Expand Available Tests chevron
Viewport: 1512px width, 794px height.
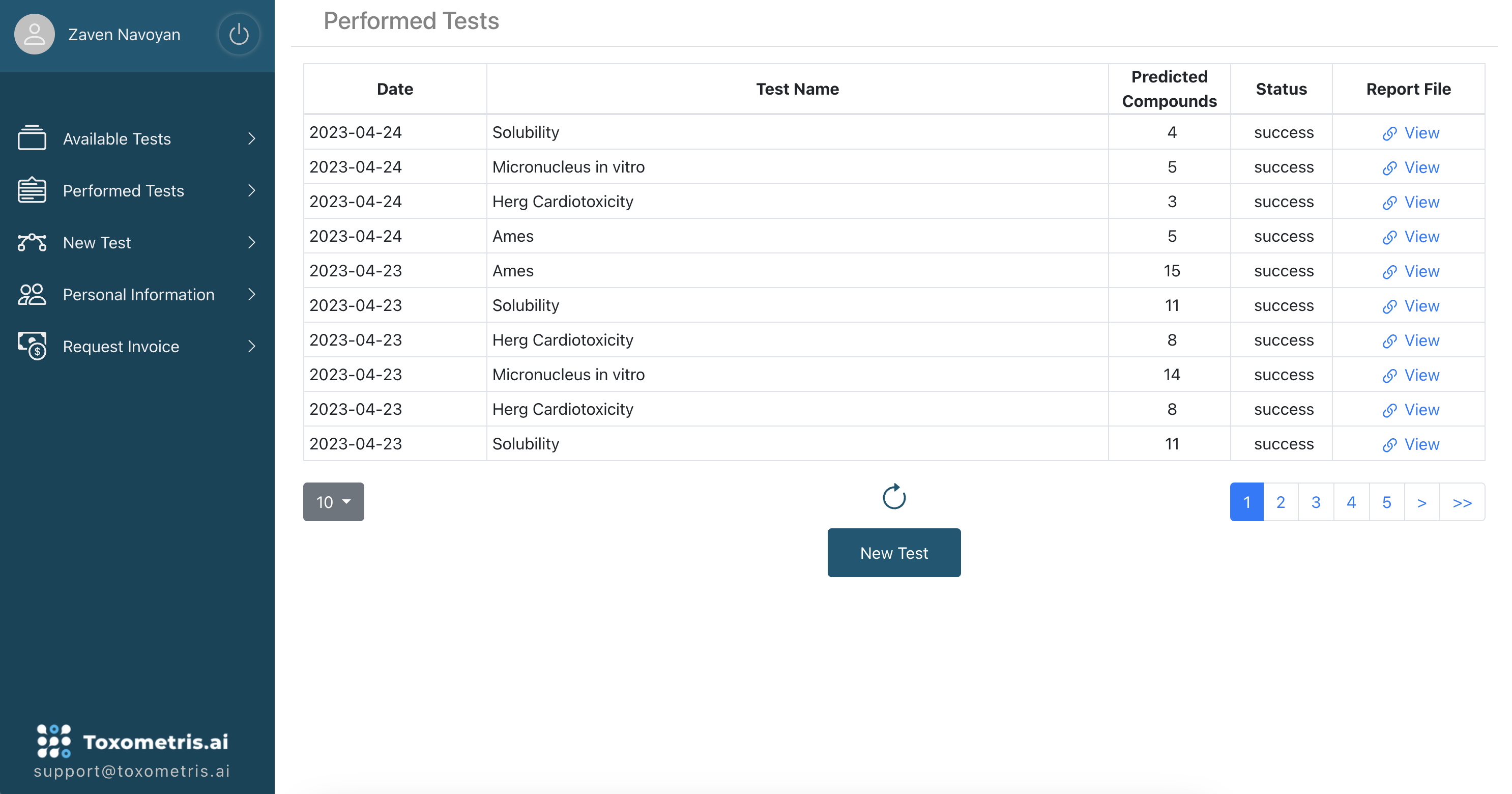(252, 138)
